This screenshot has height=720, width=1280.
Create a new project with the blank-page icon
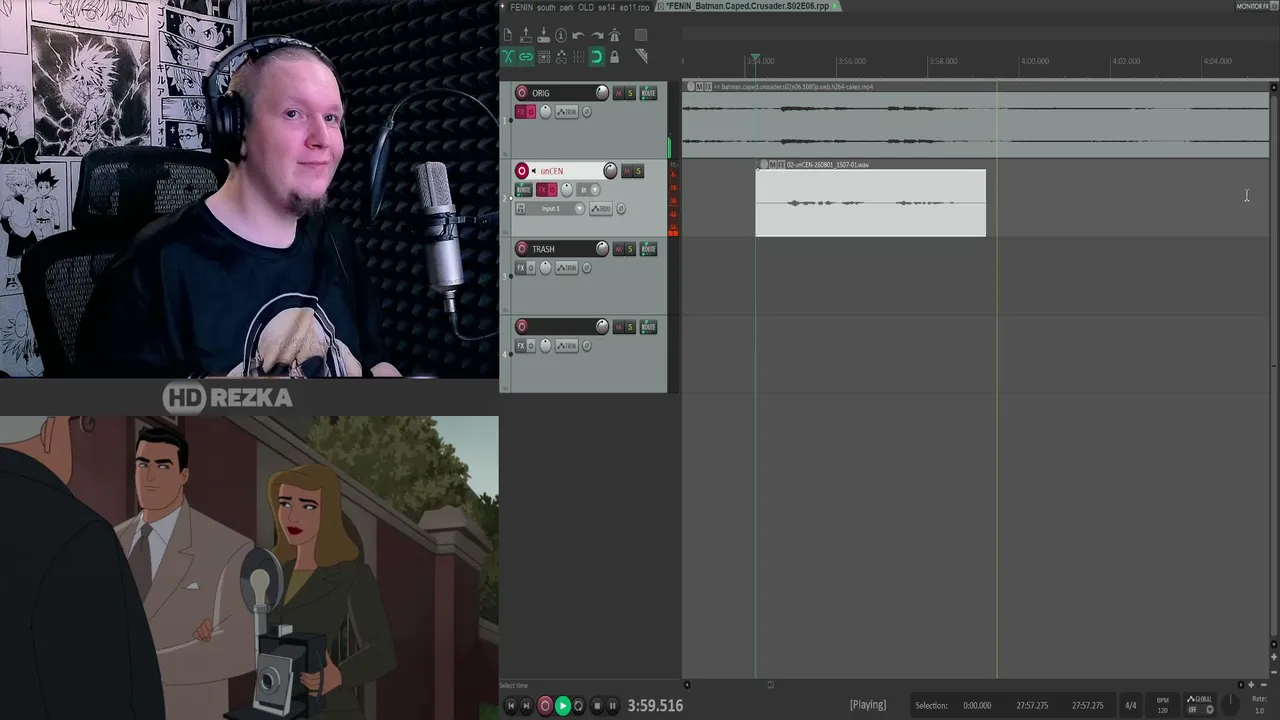(x=508, y=35)
